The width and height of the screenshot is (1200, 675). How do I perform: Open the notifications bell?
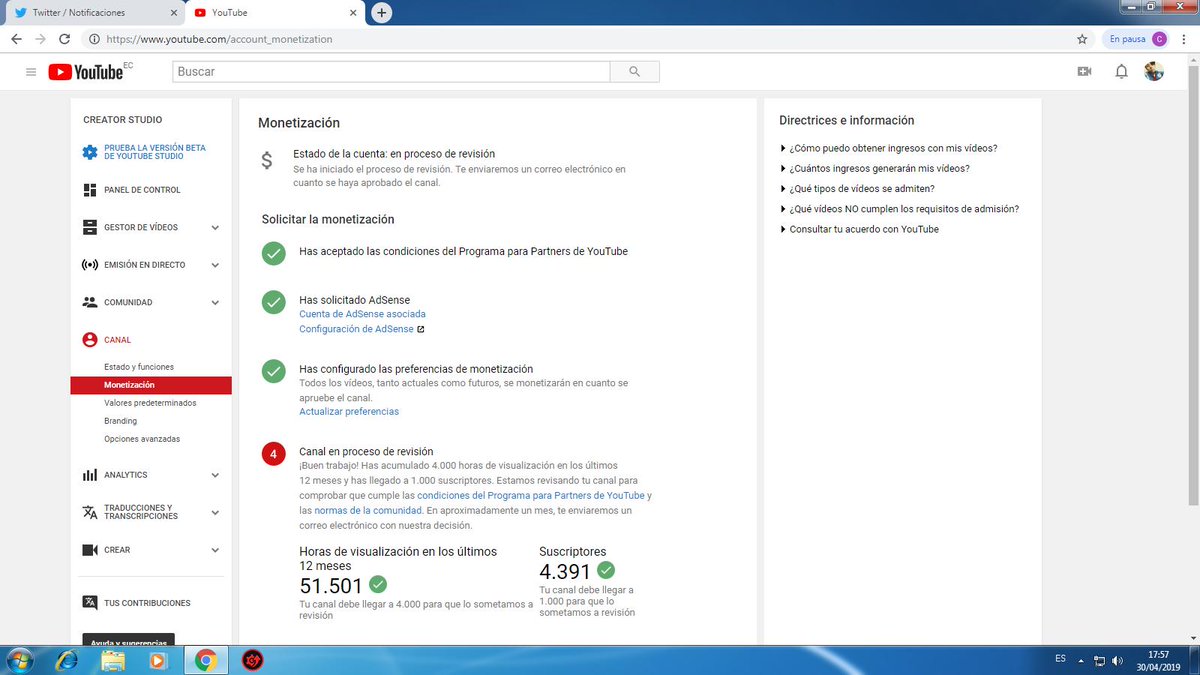tap(1122, 72)
